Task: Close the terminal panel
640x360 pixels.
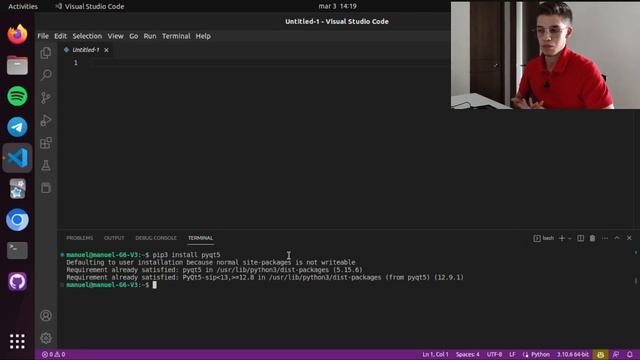Action: (629, 238)
